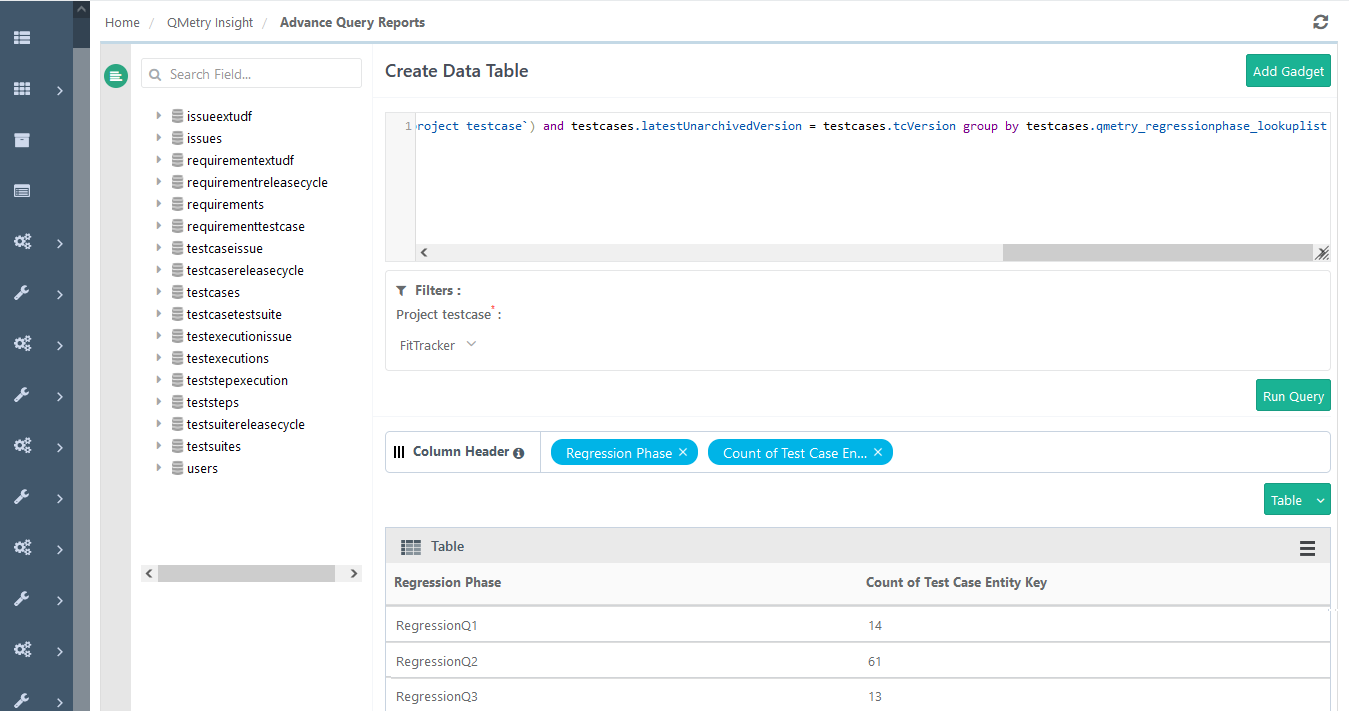The image size is (1349, 711).
Task: Click the database icon beside requirementtestcase
Action: pyautogui.click(x=178, y=226)
